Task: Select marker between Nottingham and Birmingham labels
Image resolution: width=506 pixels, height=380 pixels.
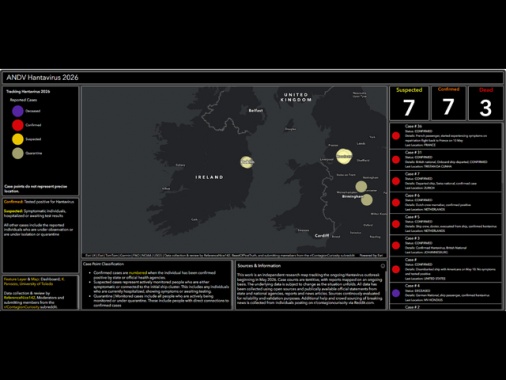Action: coord(361,187)
